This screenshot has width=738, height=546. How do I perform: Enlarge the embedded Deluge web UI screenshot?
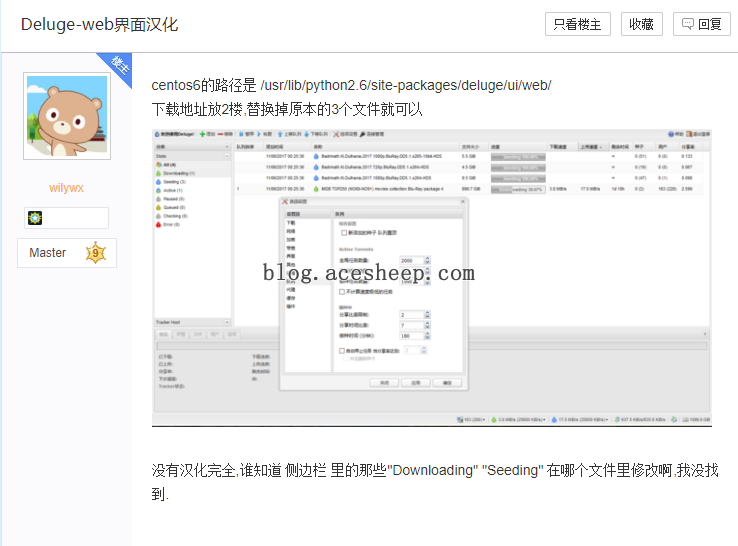pos(432,278)
